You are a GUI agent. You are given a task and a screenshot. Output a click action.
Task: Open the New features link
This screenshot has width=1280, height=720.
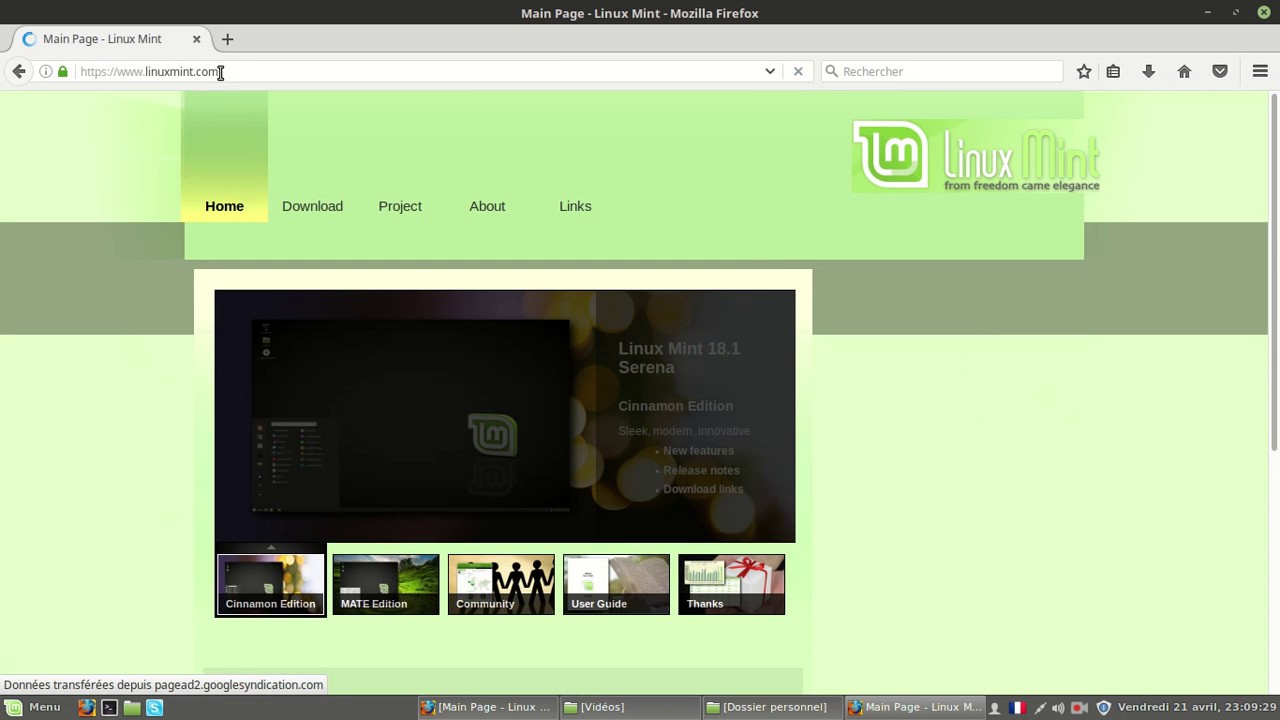click(698, 451)
